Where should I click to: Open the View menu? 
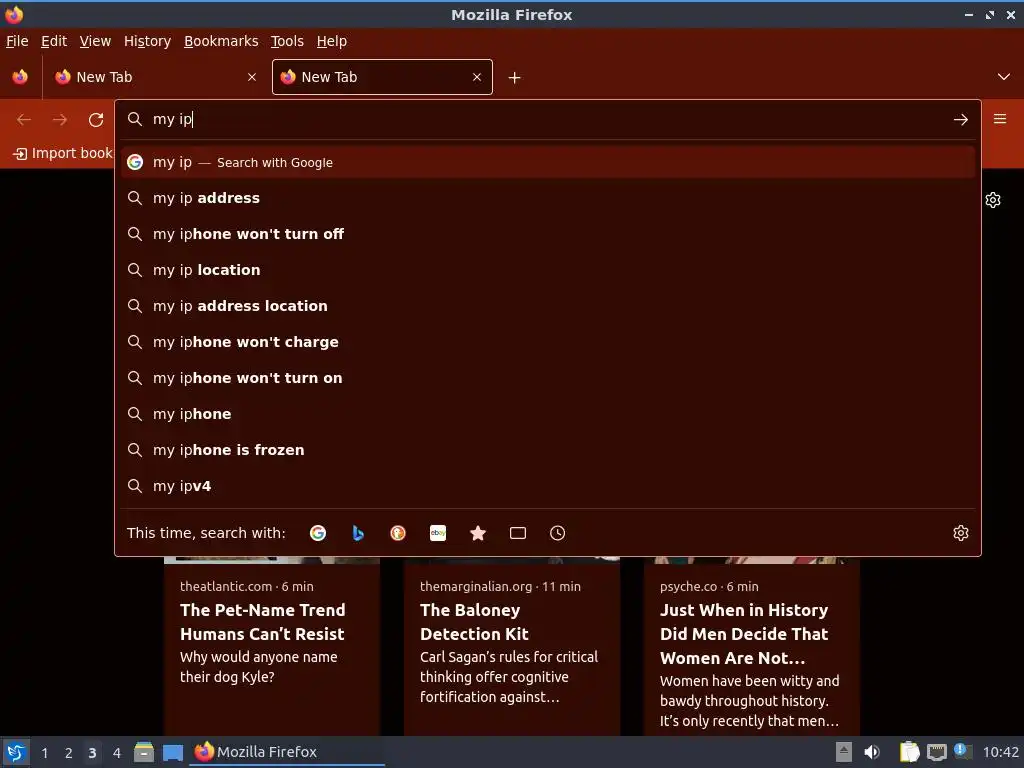point(95,41)
